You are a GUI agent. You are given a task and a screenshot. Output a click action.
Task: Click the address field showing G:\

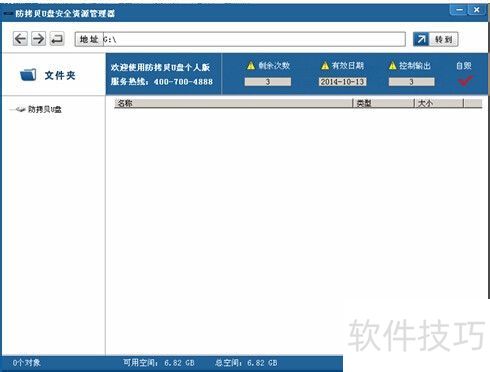click(254, 39)
